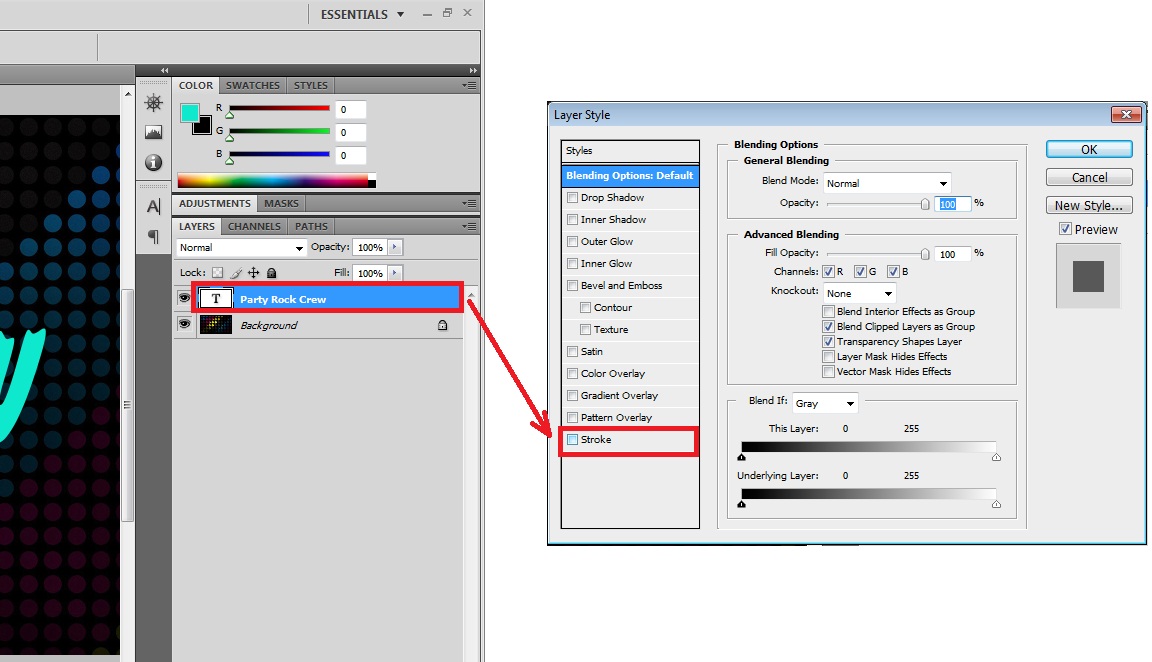Screen dimensions: 1152x662
Task: Open the Essentials workspace dropdown
Action: tap(362, 14)
